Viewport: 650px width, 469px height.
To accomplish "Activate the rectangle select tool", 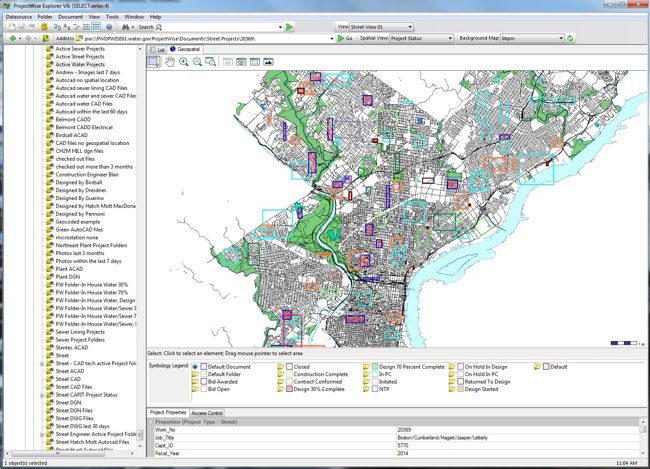I will point(154,62).
